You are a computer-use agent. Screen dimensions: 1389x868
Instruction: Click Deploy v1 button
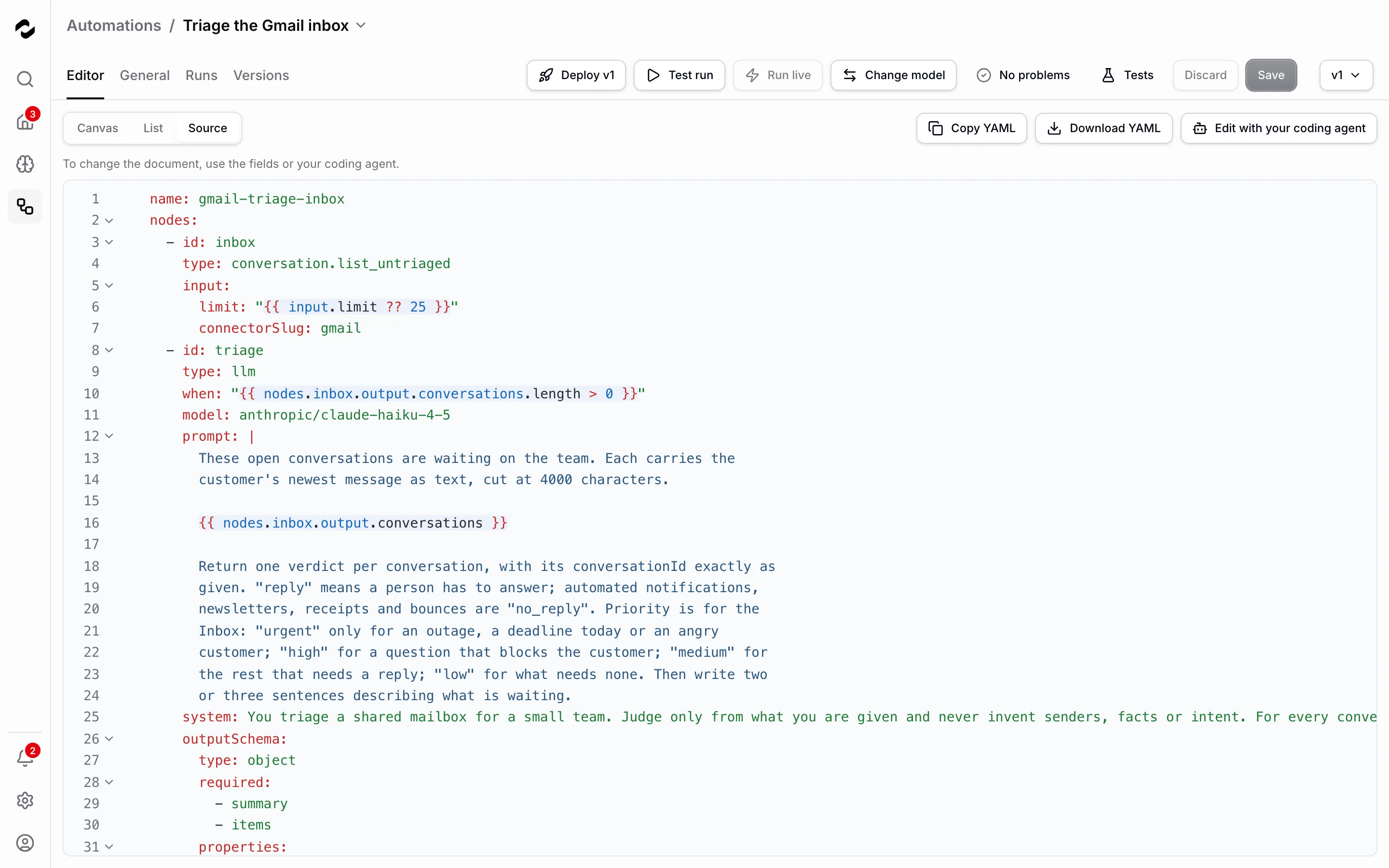click(x=576, y=75)
